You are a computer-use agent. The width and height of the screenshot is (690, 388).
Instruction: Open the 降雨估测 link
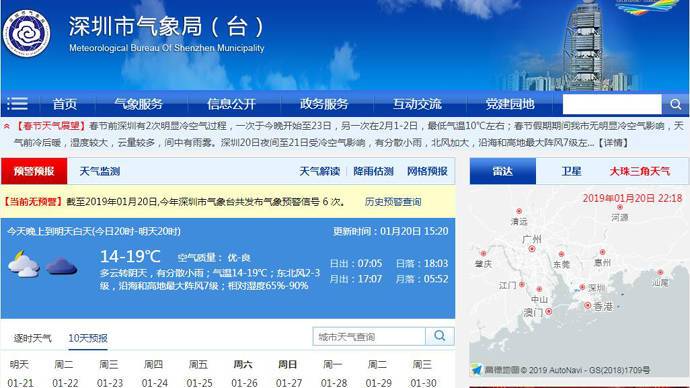(x=373, y=171)
